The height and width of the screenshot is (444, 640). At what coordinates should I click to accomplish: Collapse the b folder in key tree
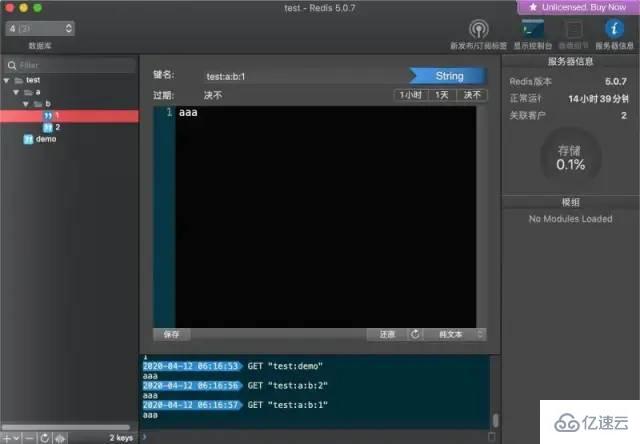[x=25, y=103]
